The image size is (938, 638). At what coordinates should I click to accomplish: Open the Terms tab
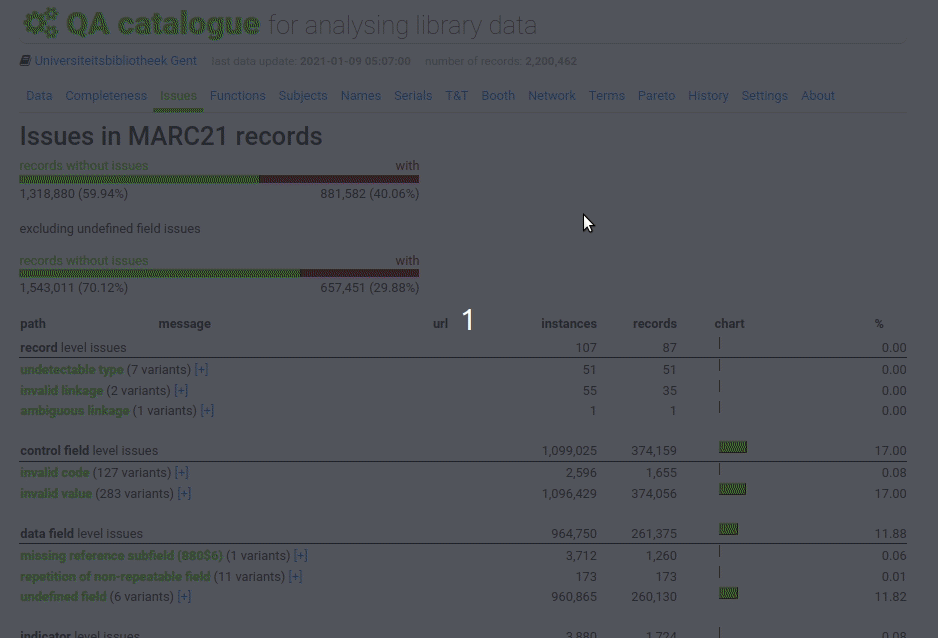(x=607, y=96)
